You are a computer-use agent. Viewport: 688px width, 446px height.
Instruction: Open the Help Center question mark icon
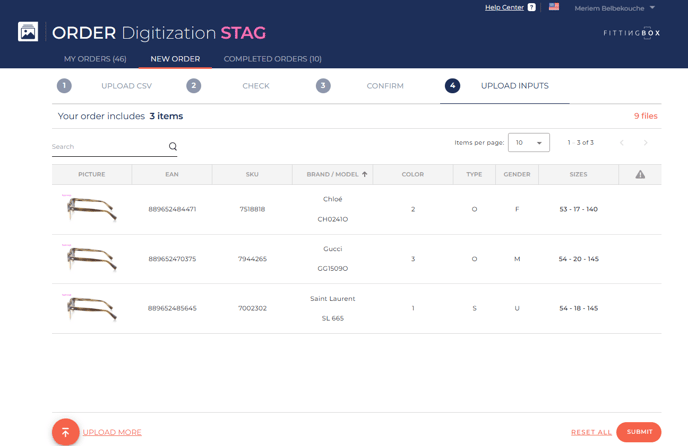tap(531, 7)
